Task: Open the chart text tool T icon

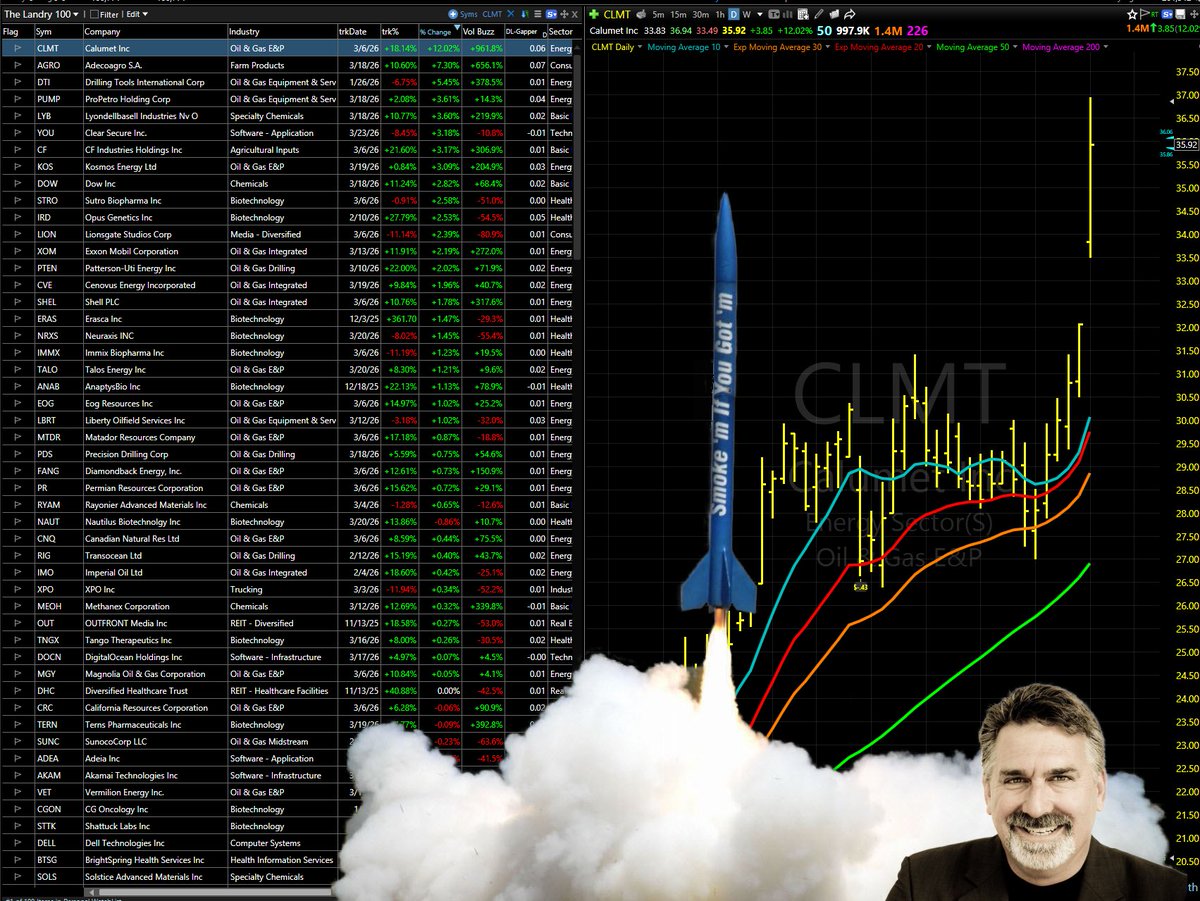Action: (774, 14)
